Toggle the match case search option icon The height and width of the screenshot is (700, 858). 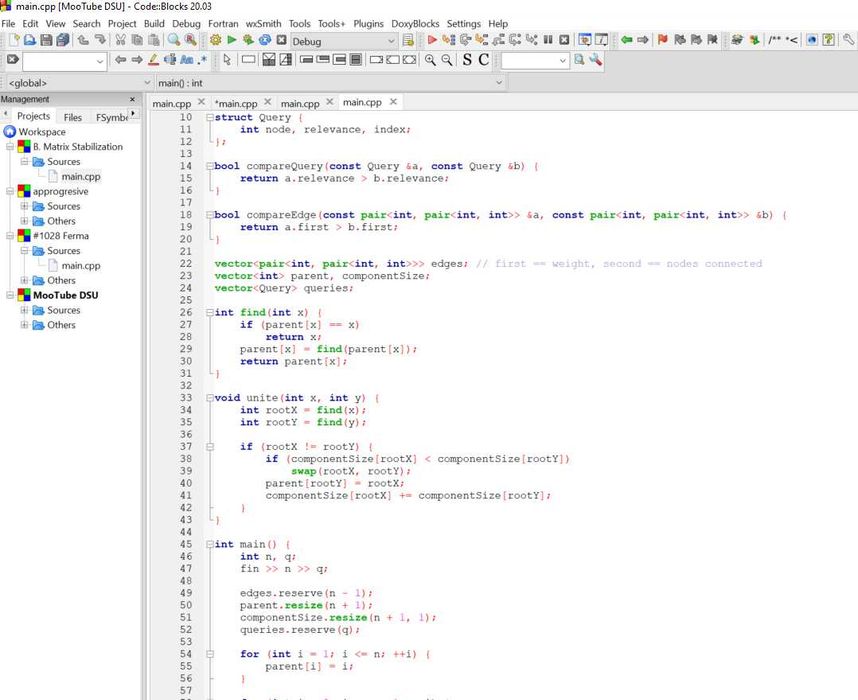188,60
